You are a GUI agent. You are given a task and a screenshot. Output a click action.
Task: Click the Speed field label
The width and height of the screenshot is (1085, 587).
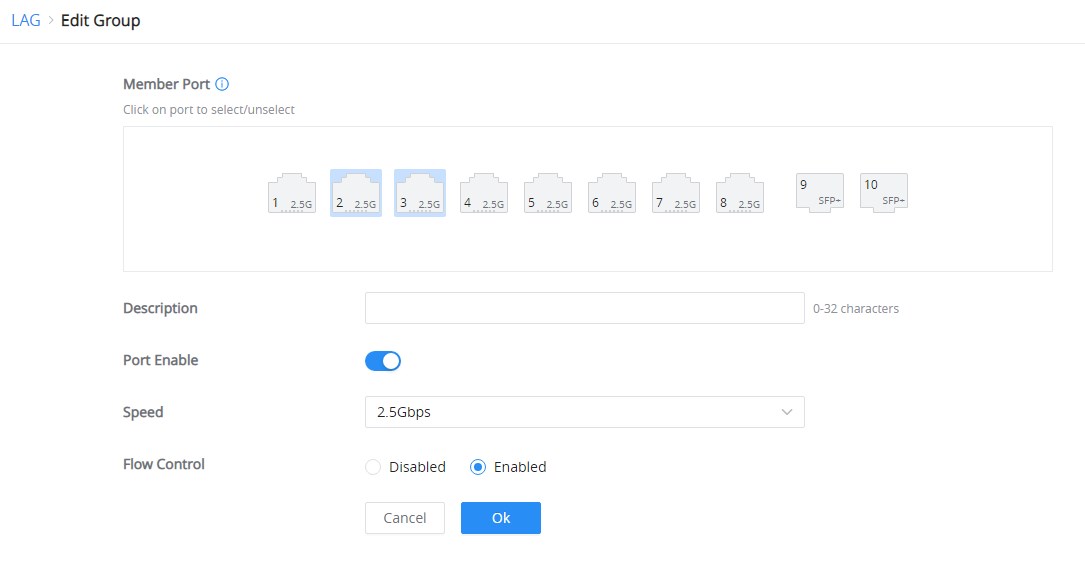coord(143,413)
